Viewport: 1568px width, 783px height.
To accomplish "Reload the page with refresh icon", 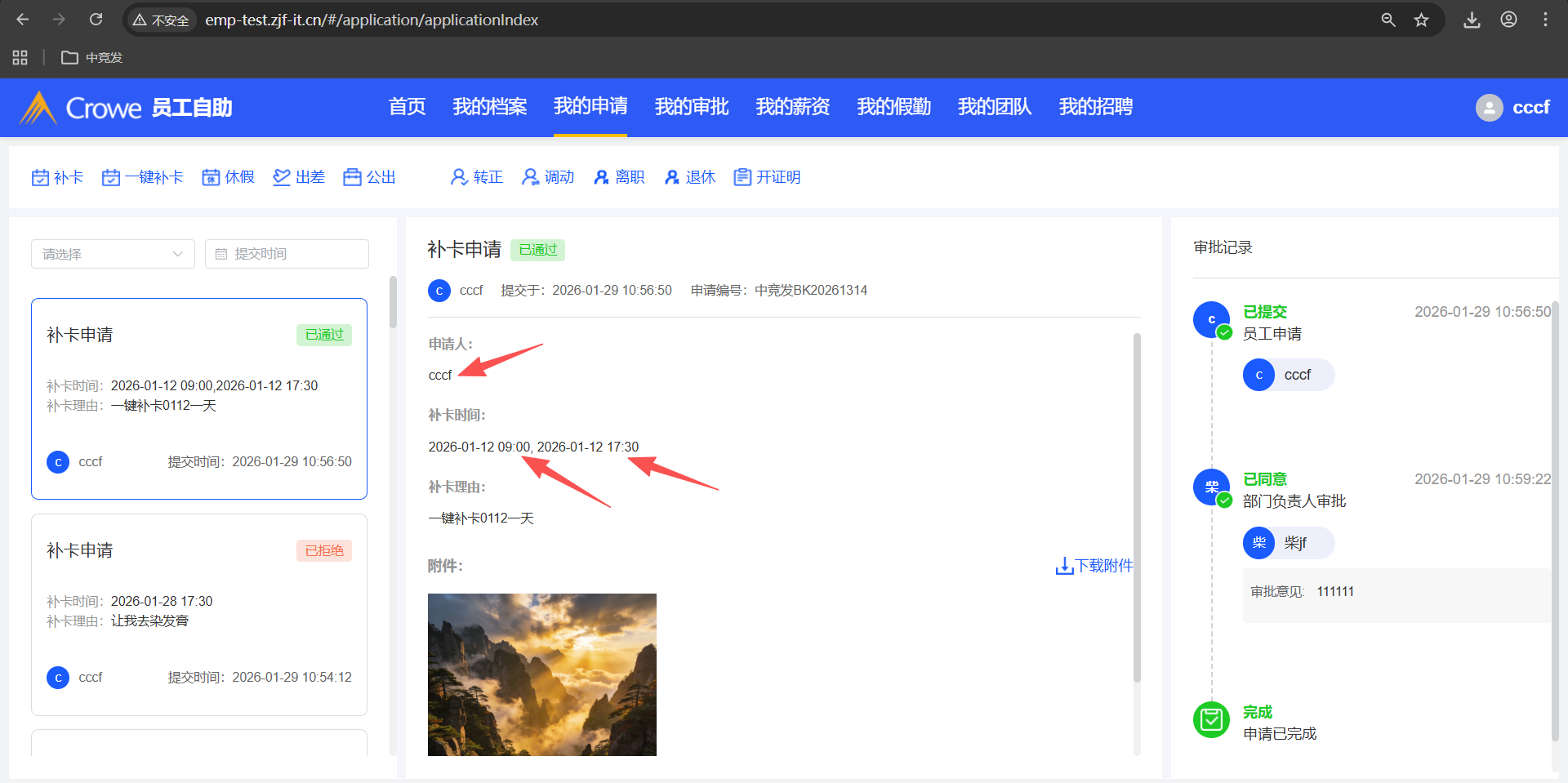I will (x=96, y=20).
